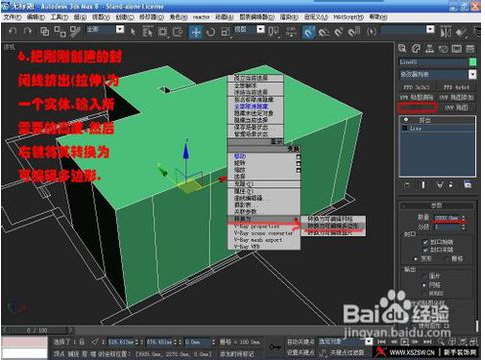Click the FFD 3x3x3 modifier button

pyautogui.click(x=416, y=87)
